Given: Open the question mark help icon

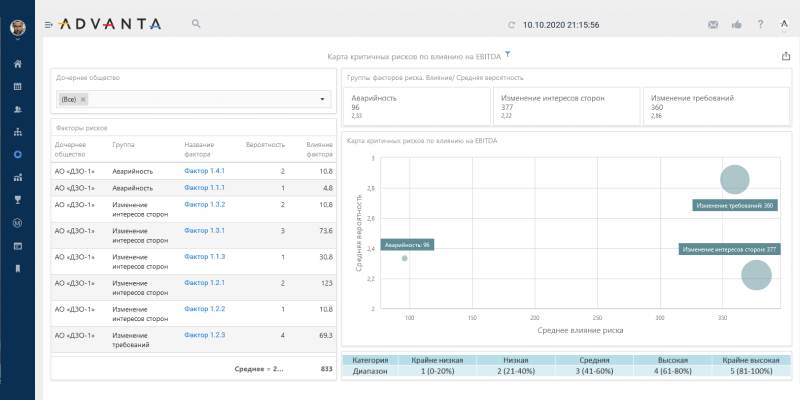Looking at the screenshot, I should pos(761,24).
